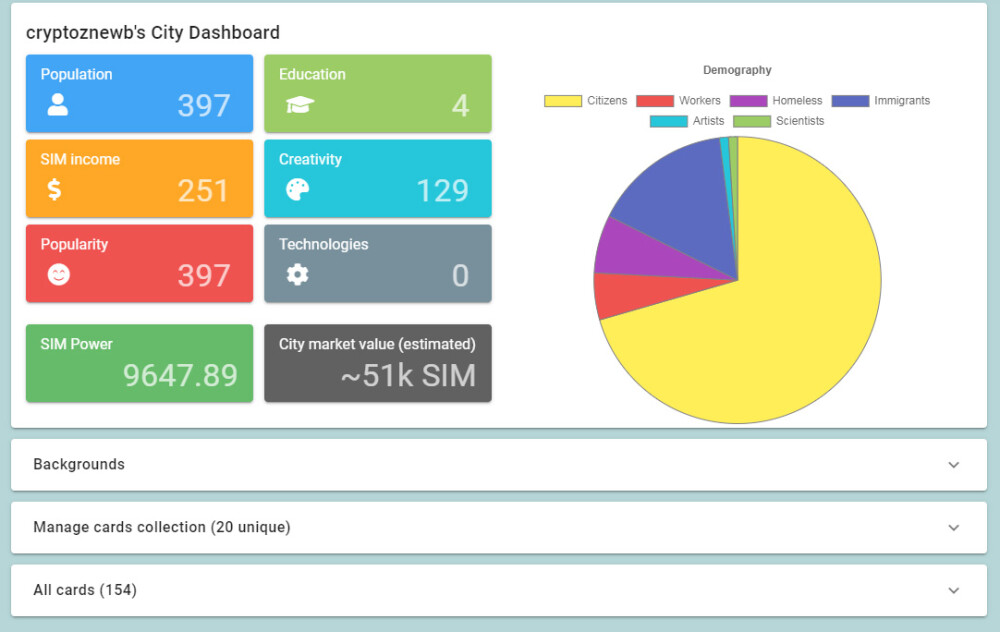
Task: Toggle Workers legend entry off
Action: [678, 101]
